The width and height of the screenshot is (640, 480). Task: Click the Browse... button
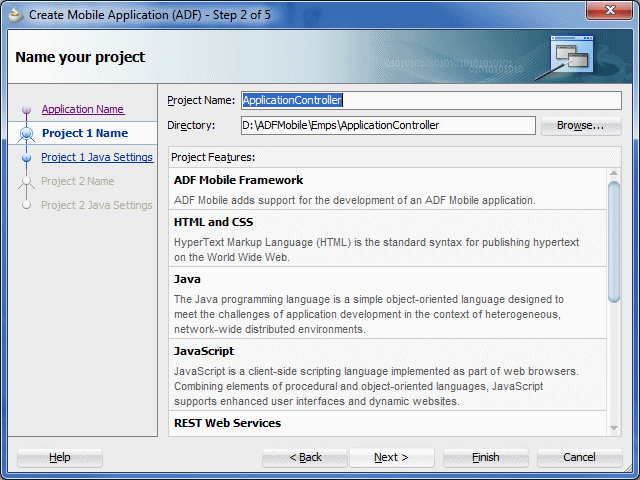(581, 126)
